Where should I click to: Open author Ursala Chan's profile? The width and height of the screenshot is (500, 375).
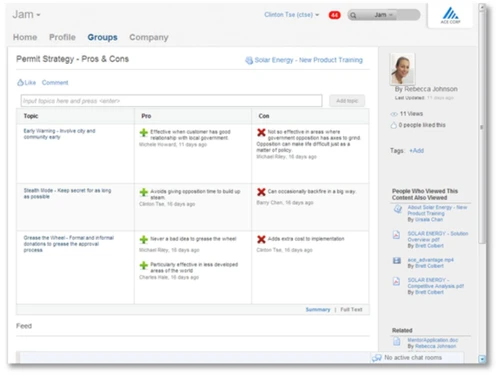429,220
